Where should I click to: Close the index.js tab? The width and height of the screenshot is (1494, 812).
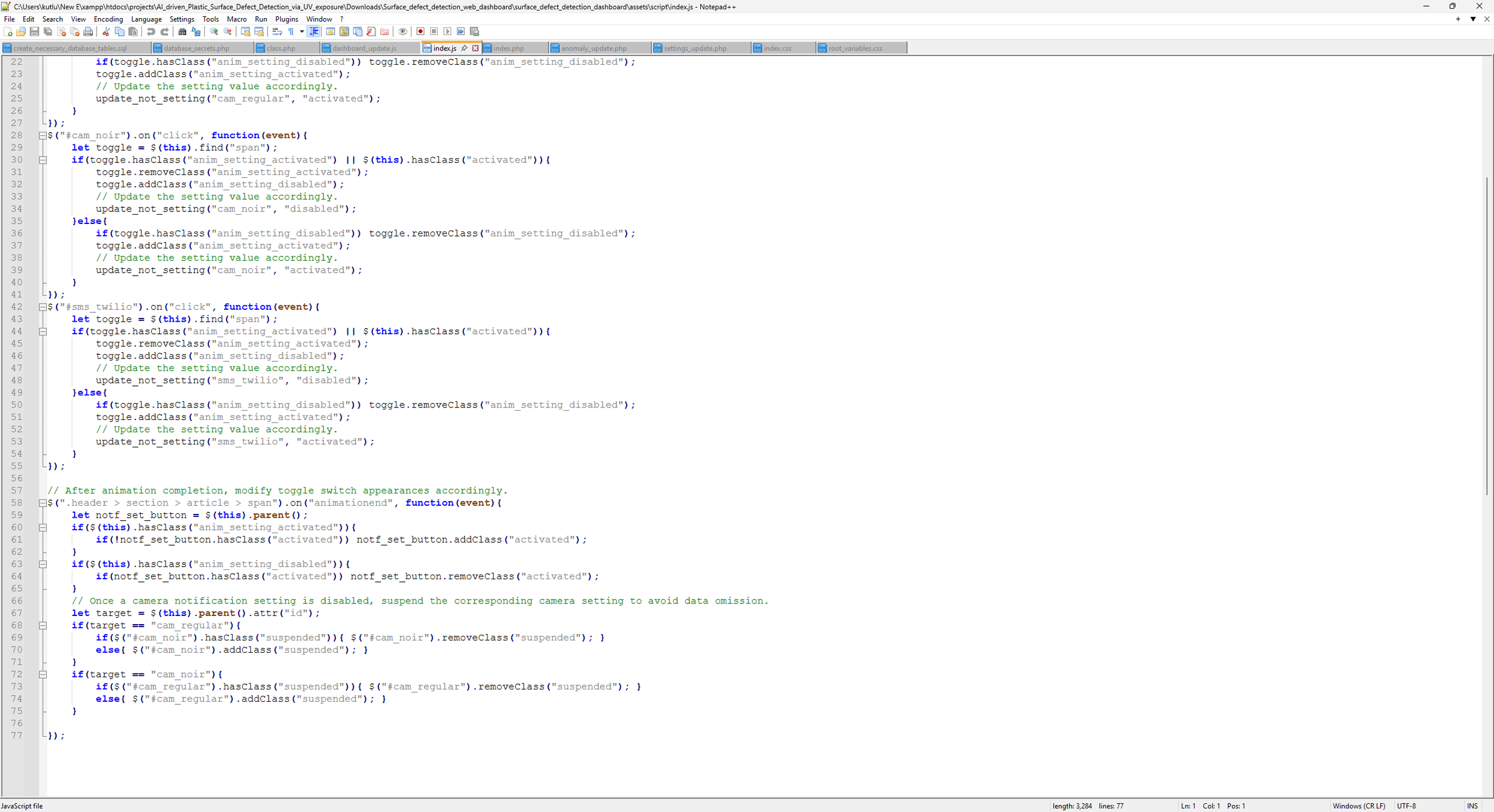[x=476, y=49]
